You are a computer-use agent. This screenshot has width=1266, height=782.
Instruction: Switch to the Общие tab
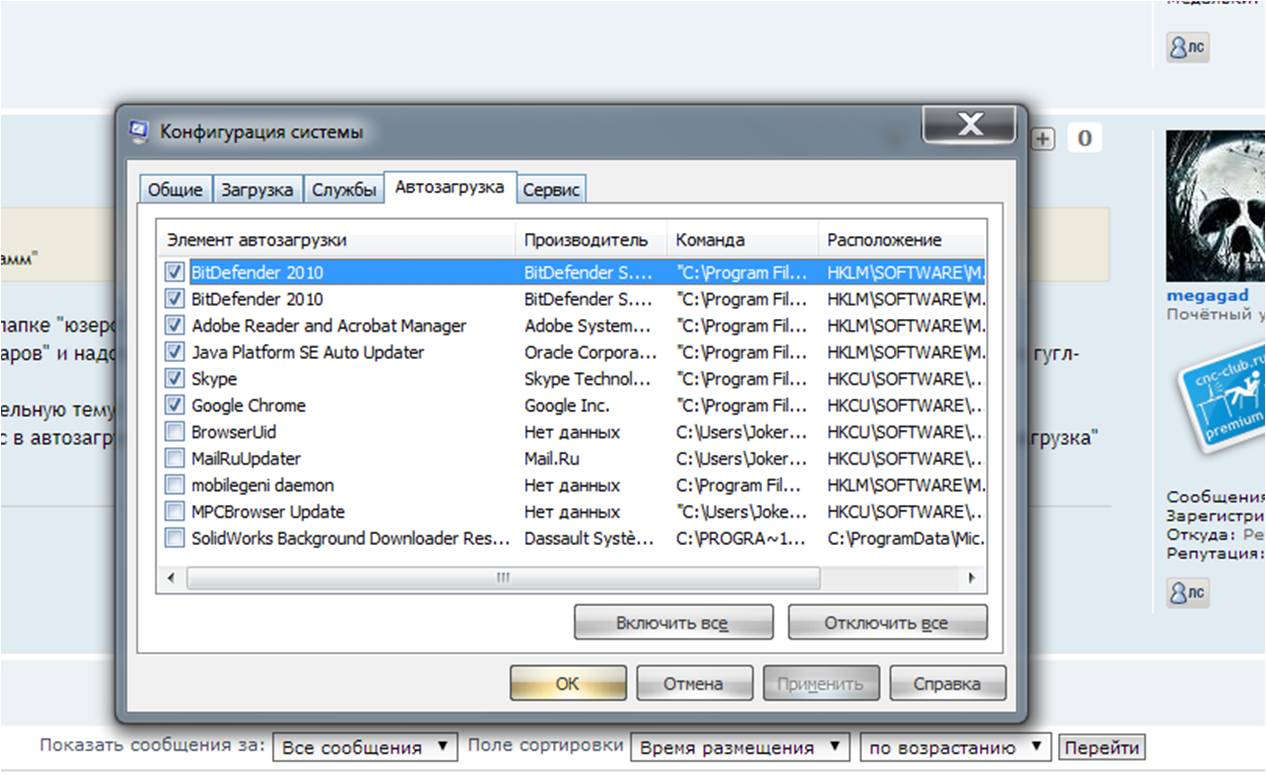pos(175,190)
